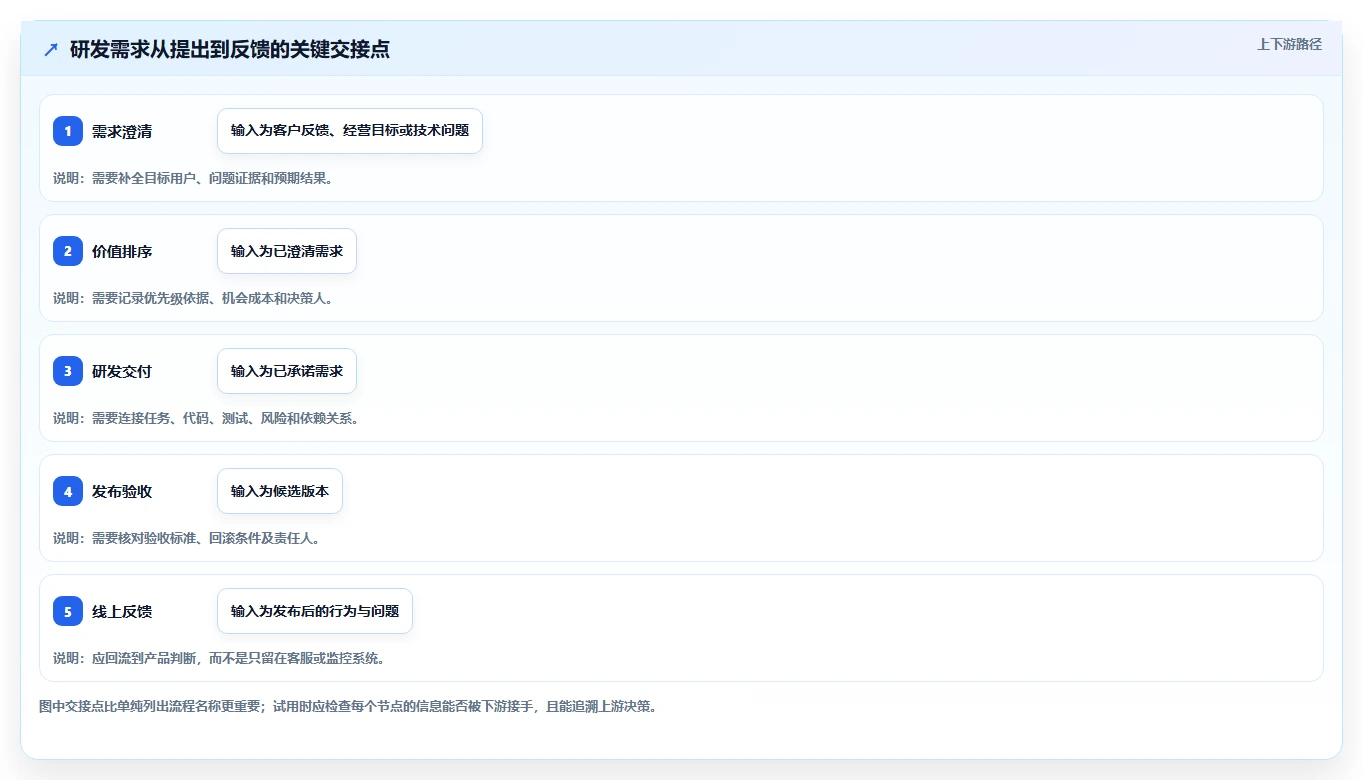Select the 输入为已澄清需求 chip
1363x780 pixels.
tap(287, 251)
